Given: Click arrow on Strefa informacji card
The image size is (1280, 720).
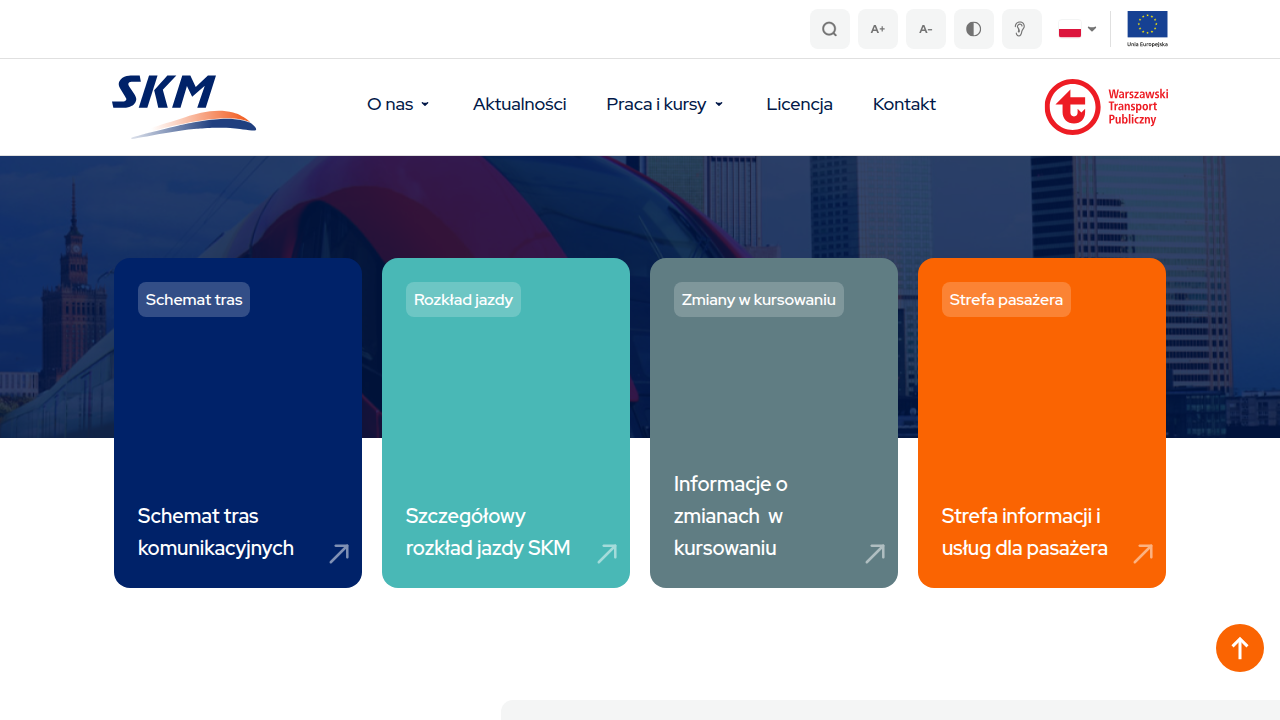Looking at the screenshot, I should [1143, 553].
